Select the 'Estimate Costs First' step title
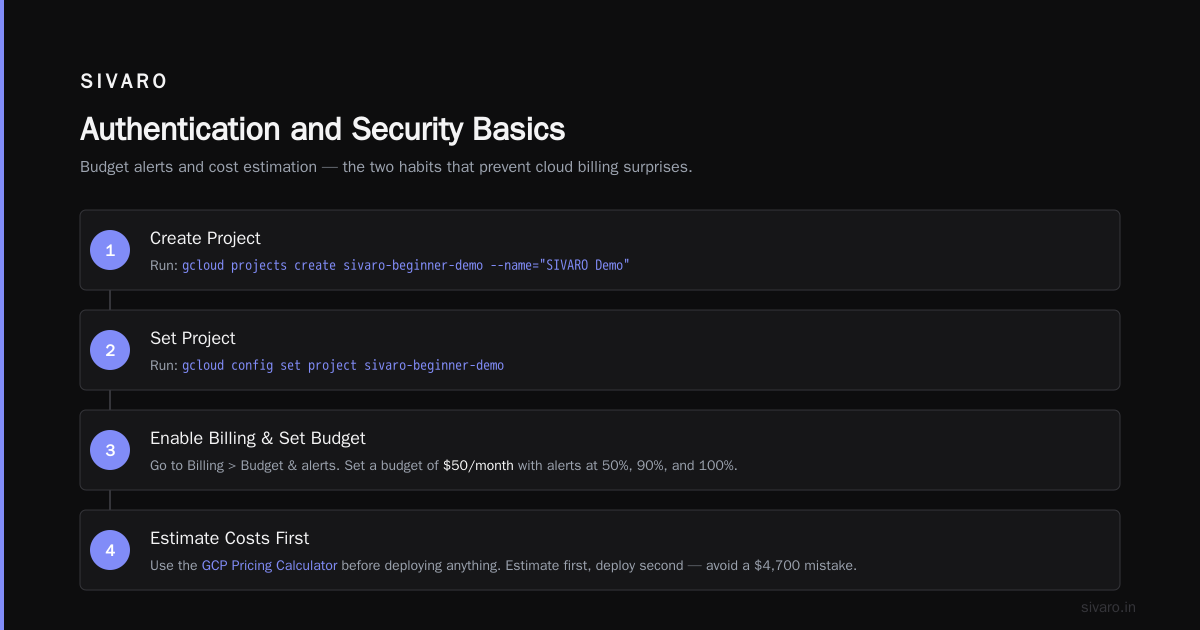Viewport: 1200px width, 630px height. pyautogui.click(x=229, y=538)
